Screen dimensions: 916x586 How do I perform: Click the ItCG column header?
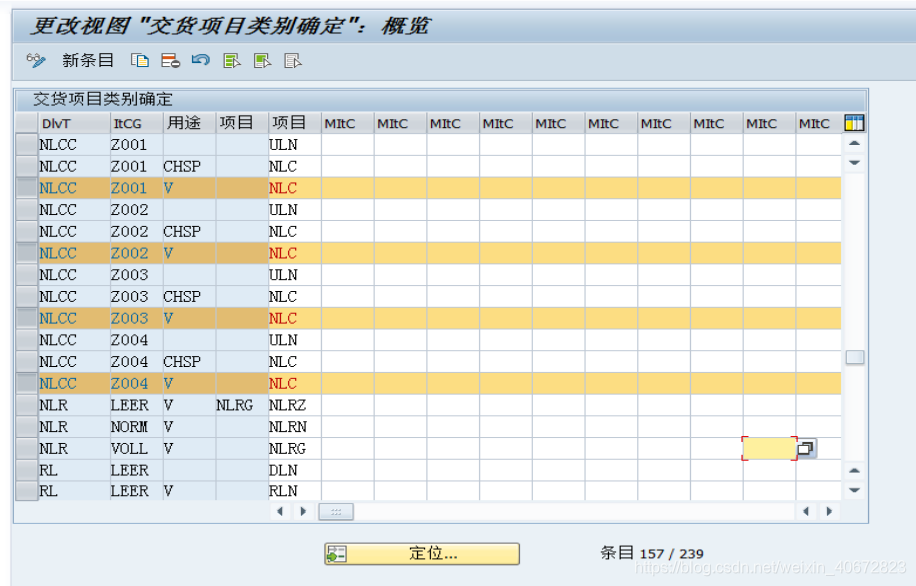pos(136,123)
